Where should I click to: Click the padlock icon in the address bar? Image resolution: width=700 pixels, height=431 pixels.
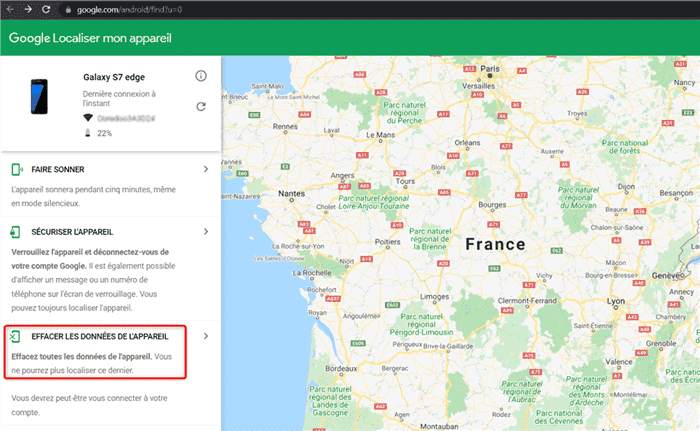click(x=68, y=10)
